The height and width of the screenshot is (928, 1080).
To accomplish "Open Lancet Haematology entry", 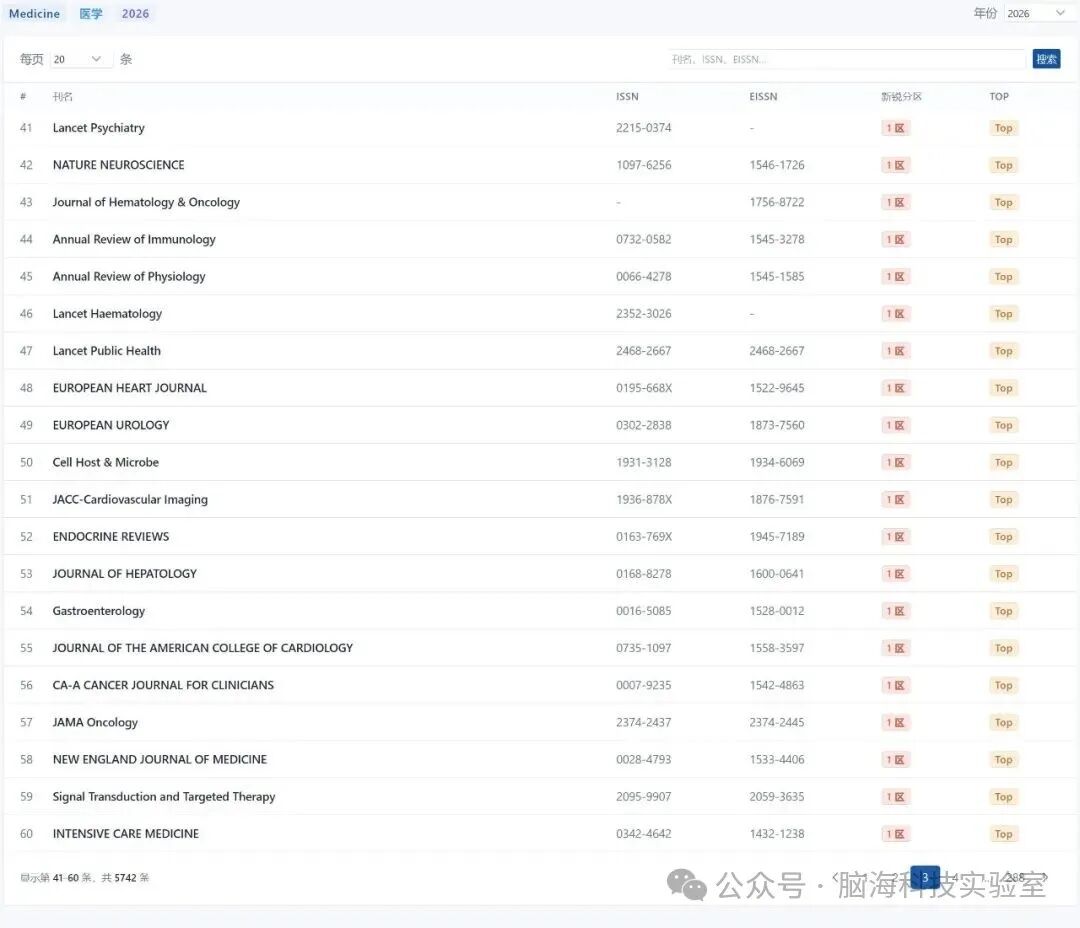I will [x=107, y=314].
